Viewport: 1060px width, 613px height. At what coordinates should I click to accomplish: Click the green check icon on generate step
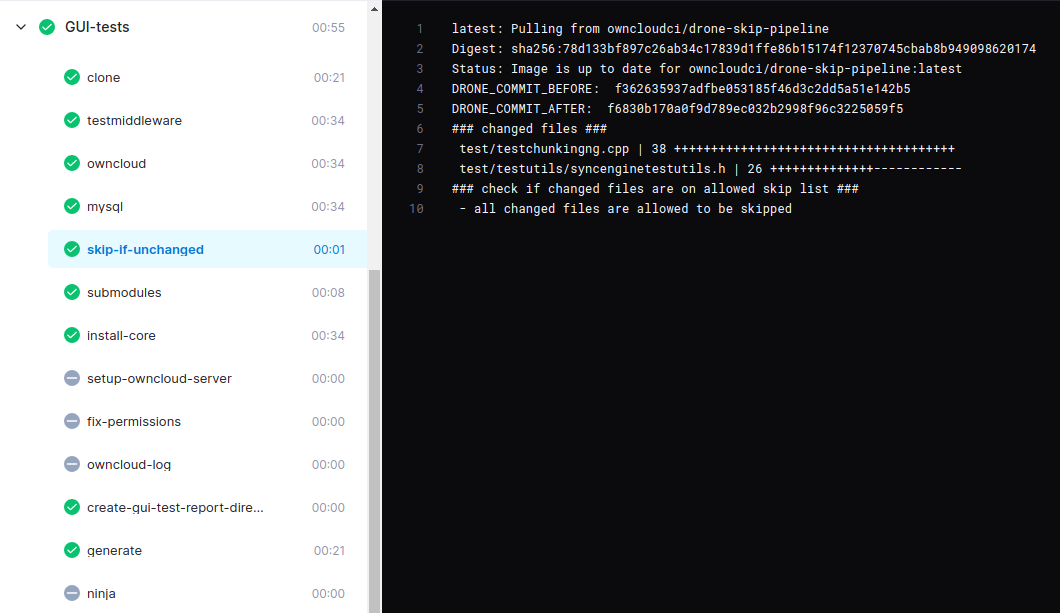71,550
